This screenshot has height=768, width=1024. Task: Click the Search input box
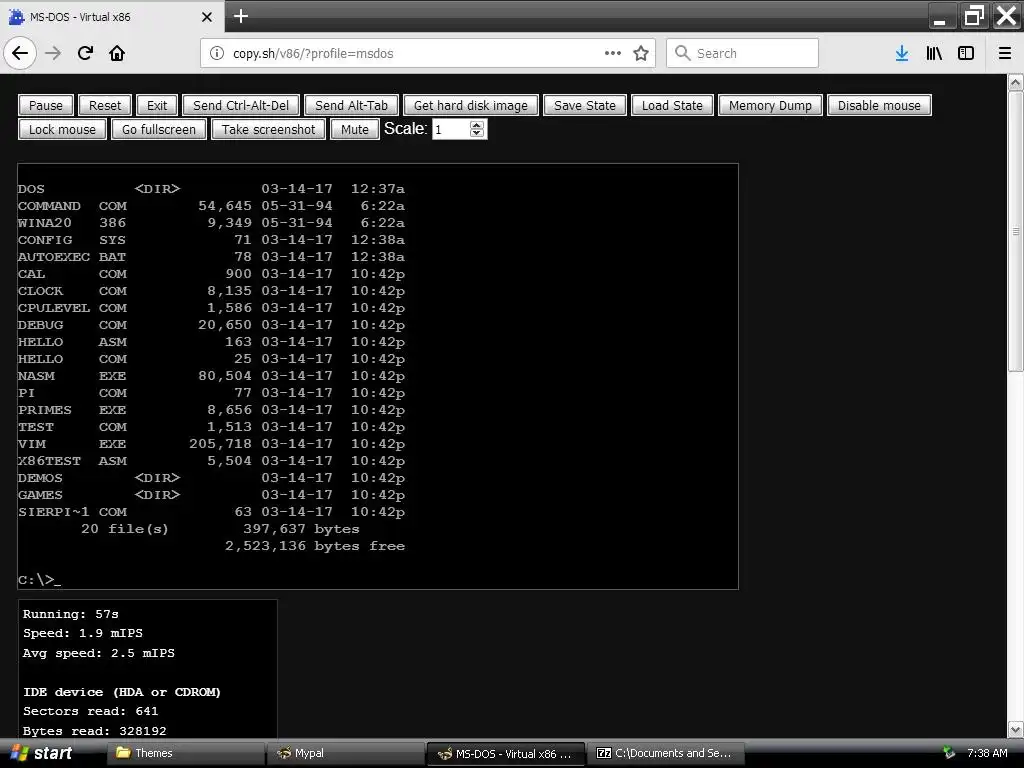click(x=743, y=54)
